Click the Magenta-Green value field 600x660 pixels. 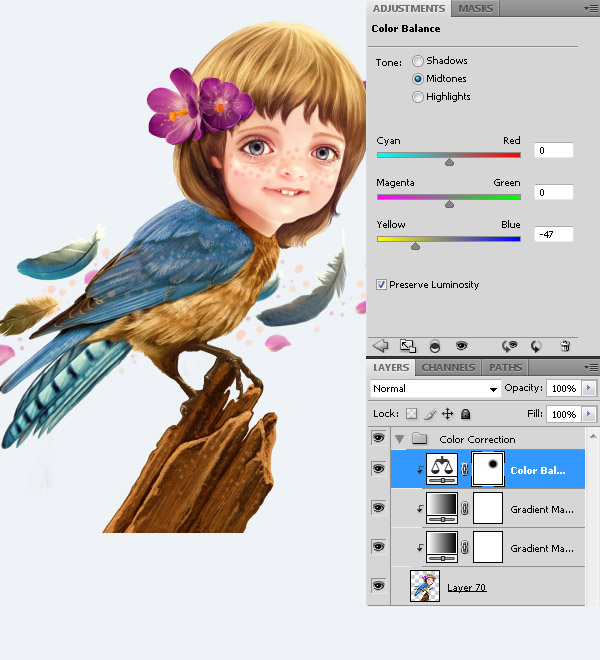554,192
